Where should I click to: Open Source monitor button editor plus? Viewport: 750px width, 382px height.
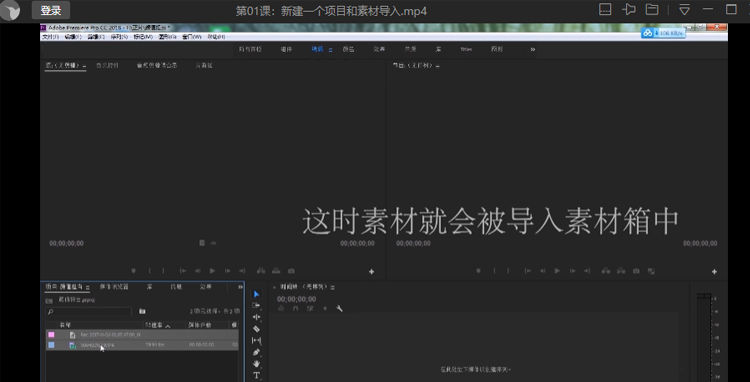point(371,272)
